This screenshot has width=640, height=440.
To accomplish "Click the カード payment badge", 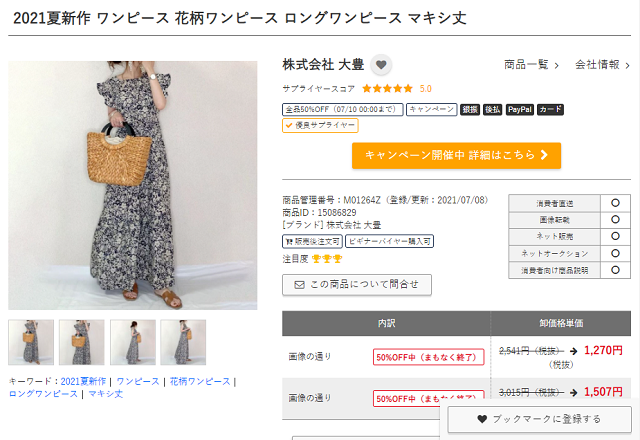I will [550, 109].
